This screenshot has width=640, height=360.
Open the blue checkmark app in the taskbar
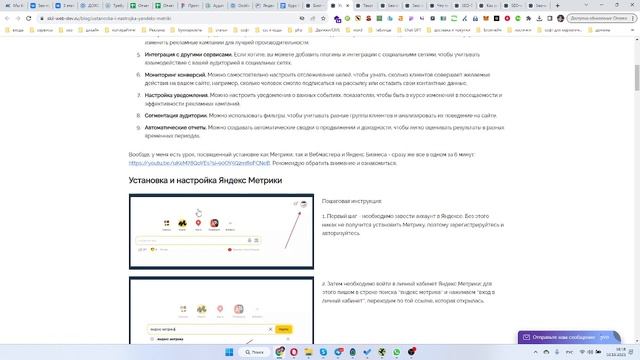coord(367,352)
